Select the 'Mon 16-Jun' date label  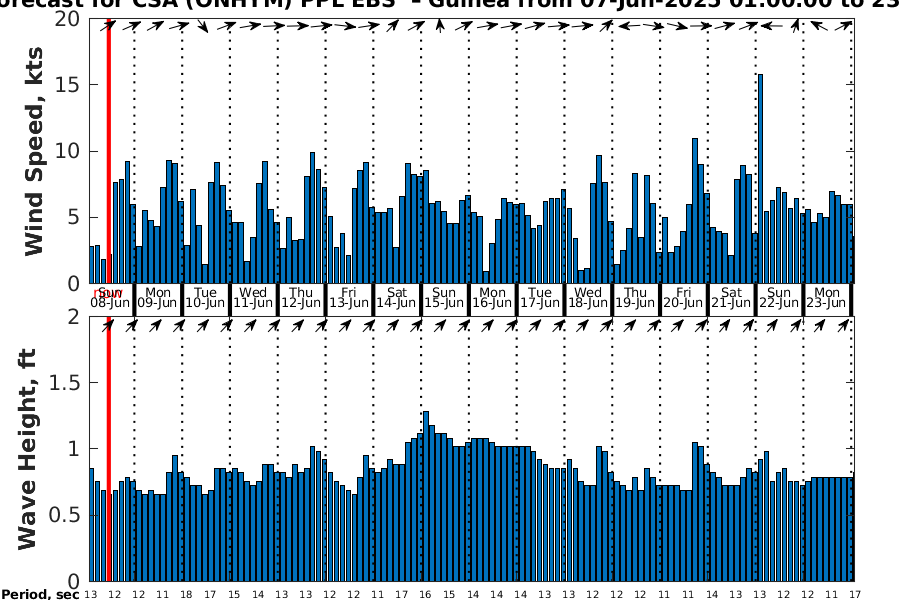tap(492, 298)
